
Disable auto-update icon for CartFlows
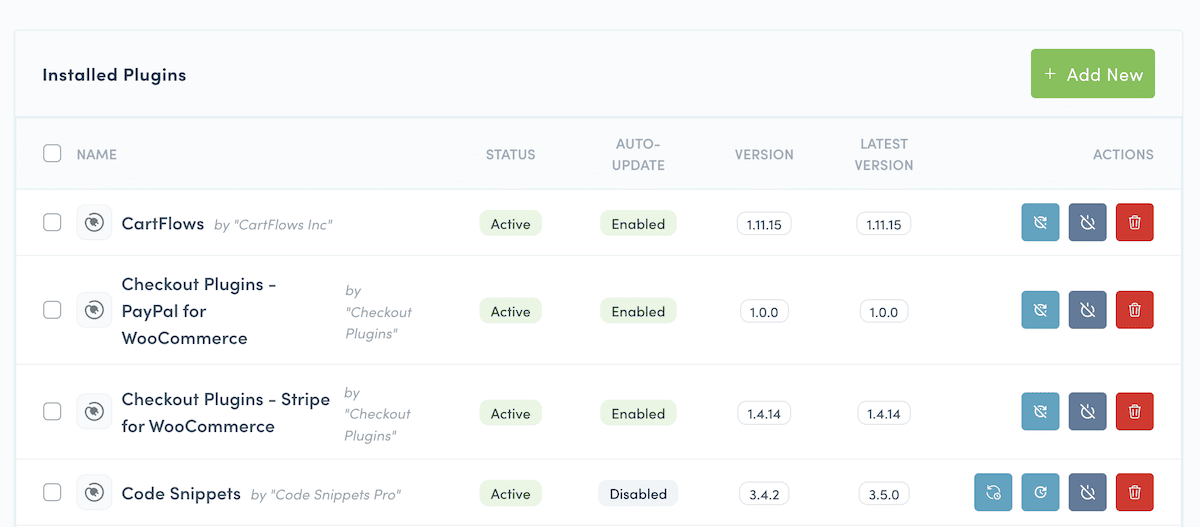(1040, 223)
